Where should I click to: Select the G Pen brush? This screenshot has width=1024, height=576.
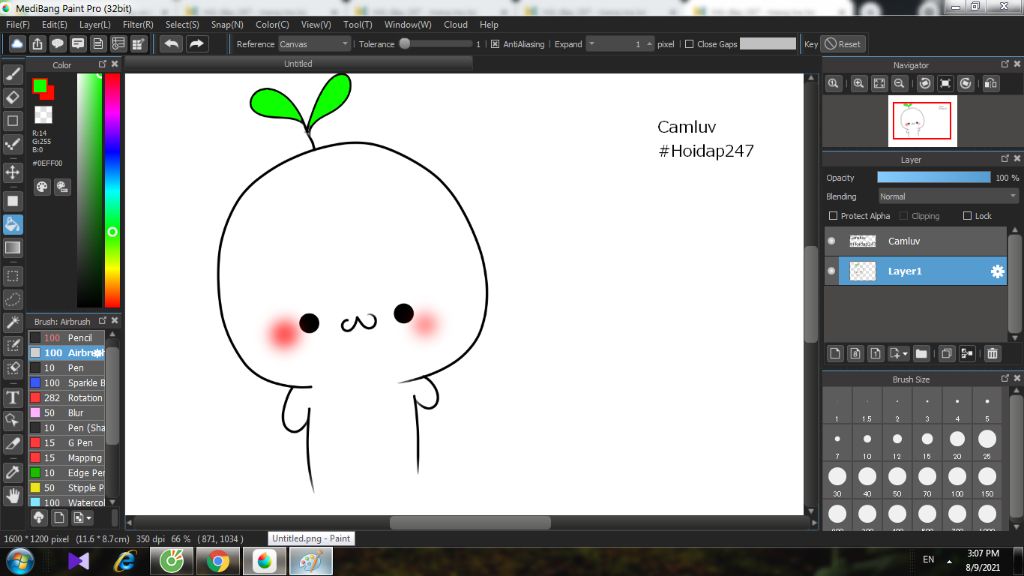click(x=67, y=443)
